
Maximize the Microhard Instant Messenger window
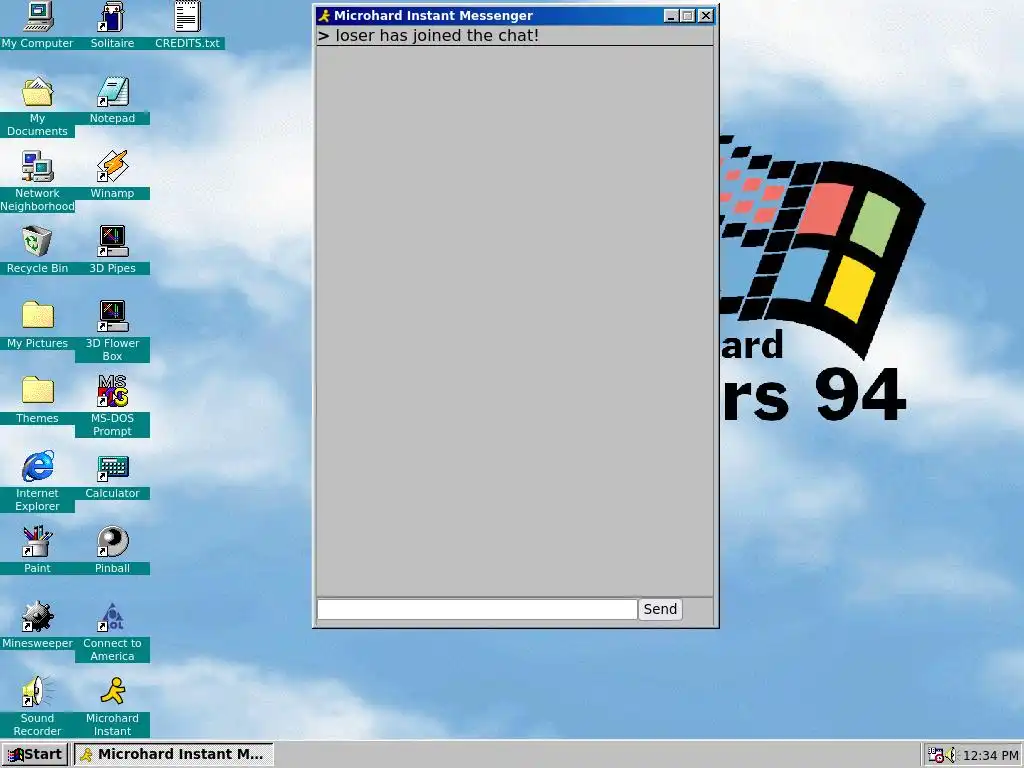pyautogui.click(x=688, y=16)
